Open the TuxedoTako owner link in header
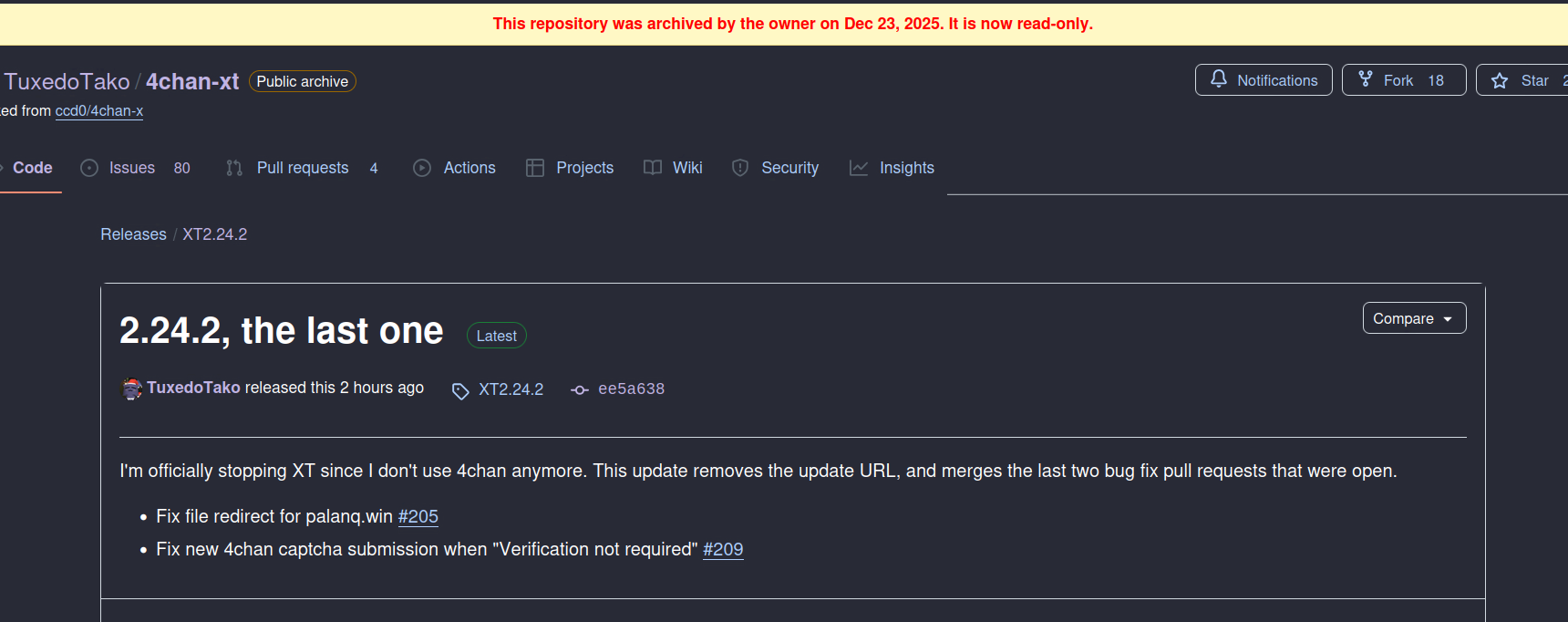Viewport: 1568px width, 622px height. [67, 81]
